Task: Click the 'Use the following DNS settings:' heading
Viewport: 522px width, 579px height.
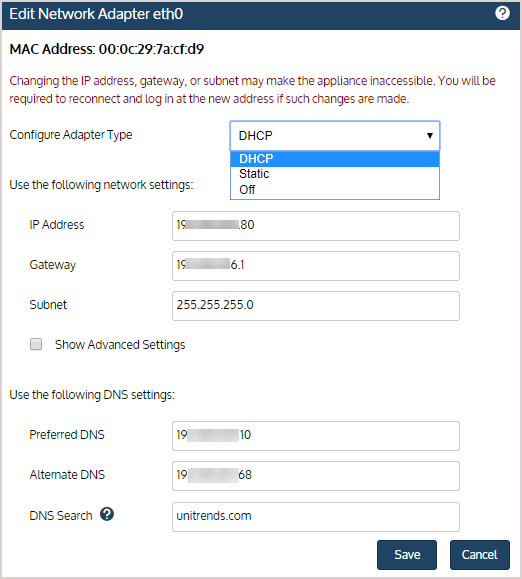Action: pos(92,395)
